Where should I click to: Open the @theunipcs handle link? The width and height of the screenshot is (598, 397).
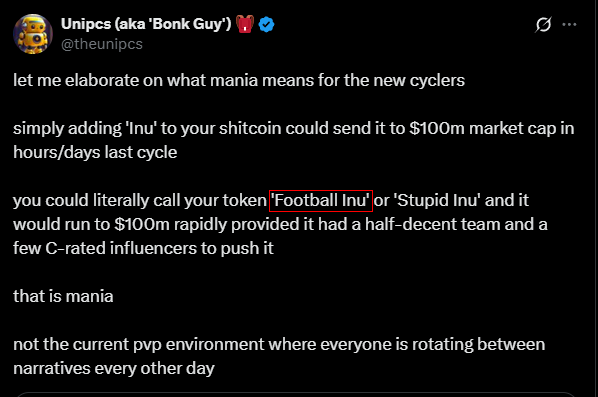coord(102,44)
